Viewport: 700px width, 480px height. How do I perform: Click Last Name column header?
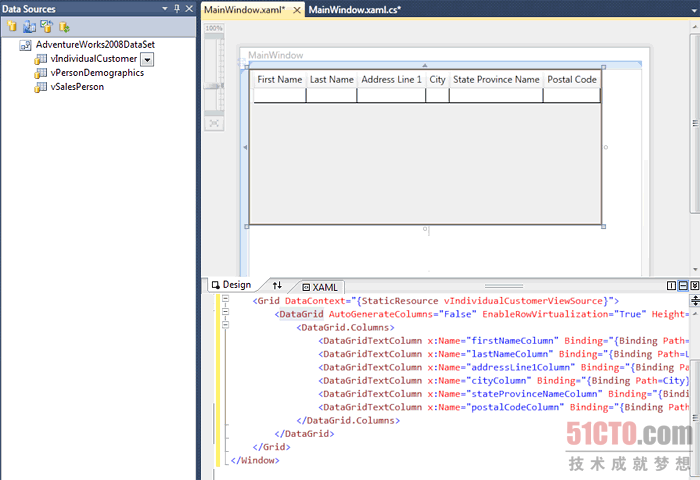(332, 79)
